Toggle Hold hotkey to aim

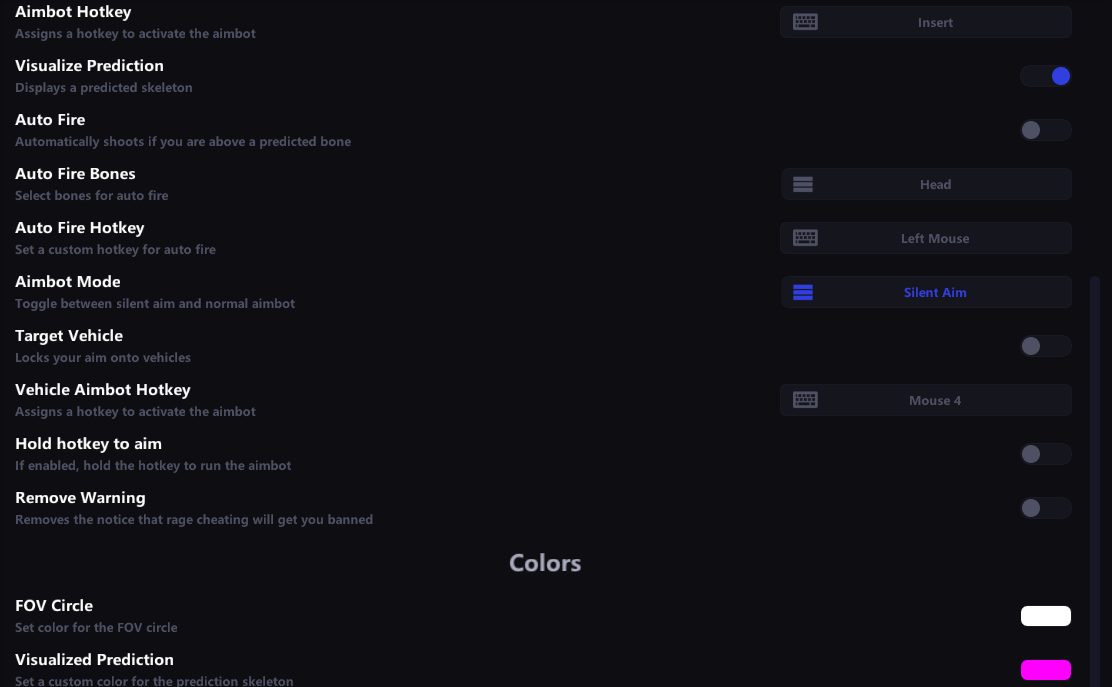[1046, 454]
